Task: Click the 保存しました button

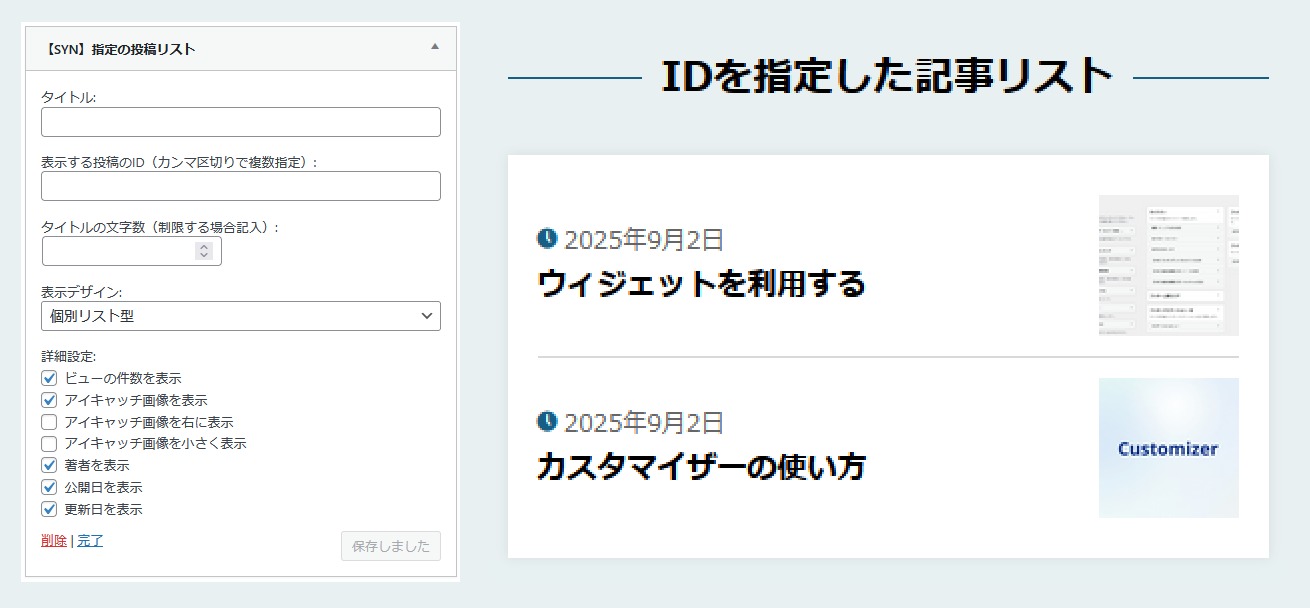Action: tap(390, 546)
